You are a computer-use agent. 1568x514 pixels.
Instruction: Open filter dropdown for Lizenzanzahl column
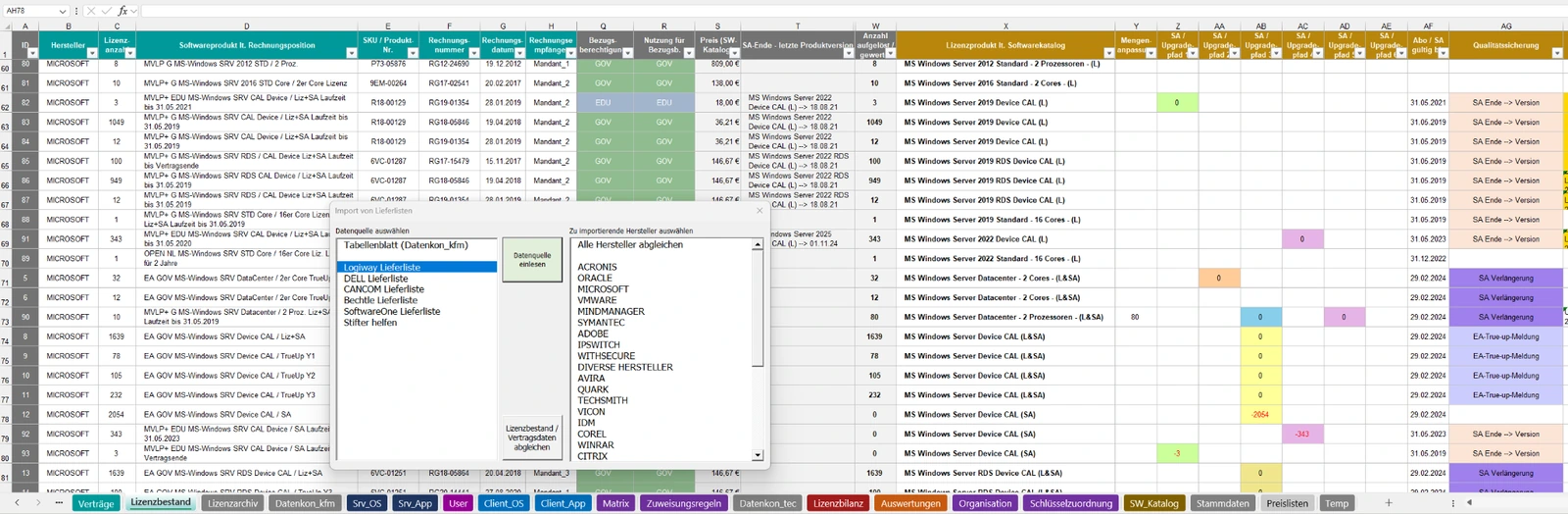(128, 53)
